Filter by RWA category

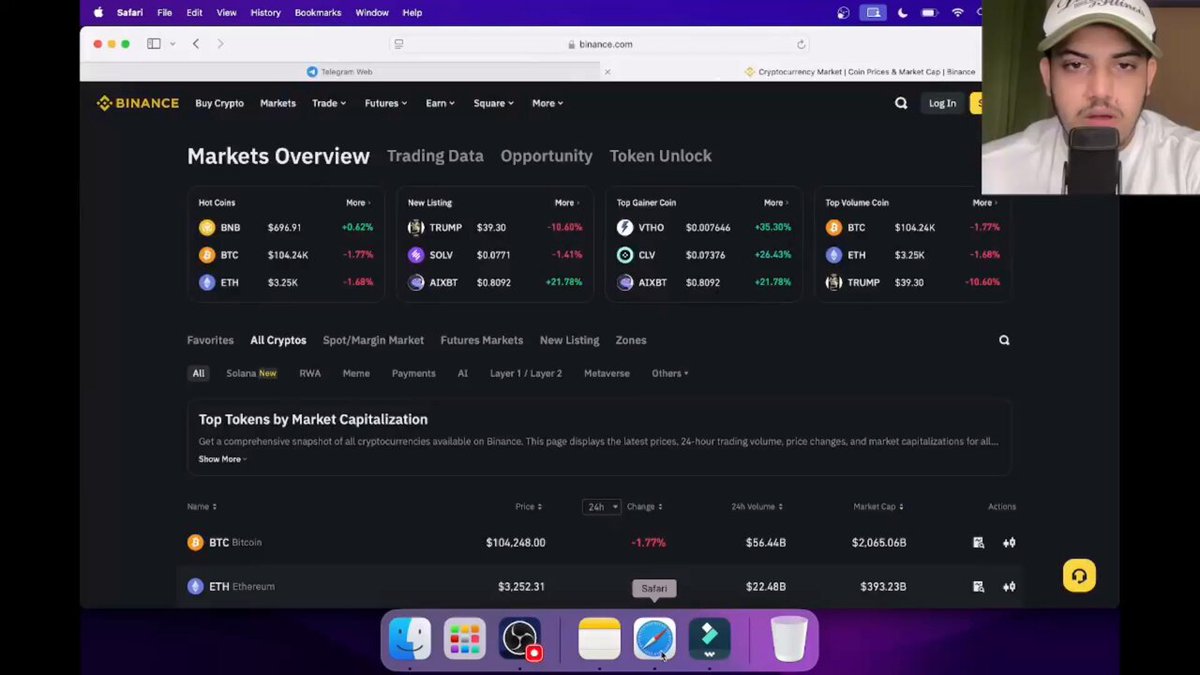[x=310, y=373]
